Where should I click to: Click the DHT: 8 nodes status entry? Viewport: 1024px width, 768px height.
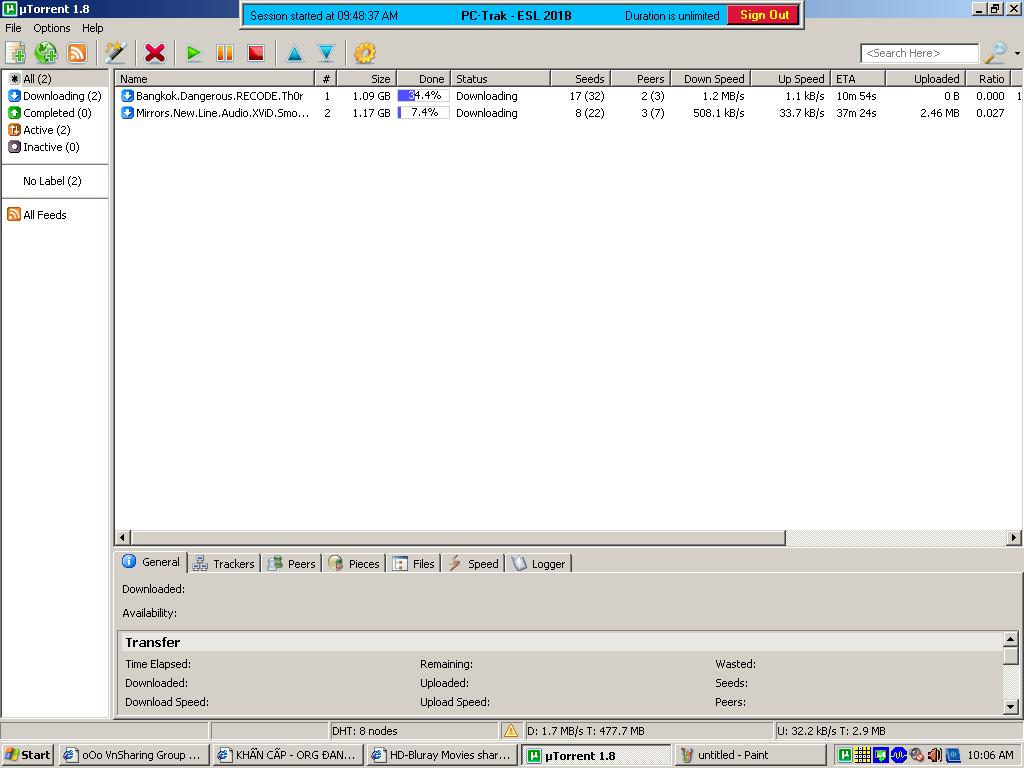coord(414,731)
